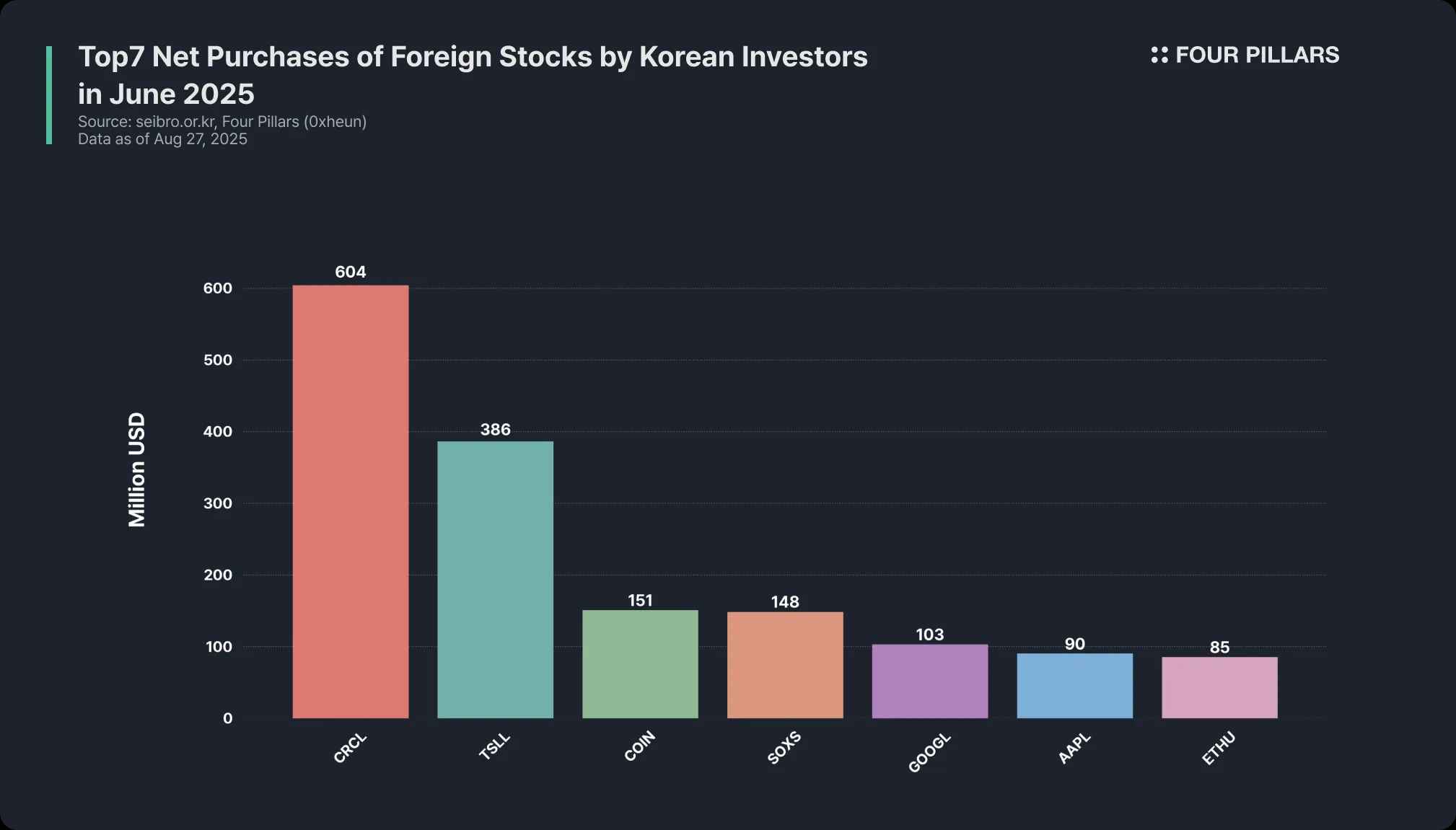Click the CRCL x-axis ticker label

pyautogui.click(x=350, y=748)
